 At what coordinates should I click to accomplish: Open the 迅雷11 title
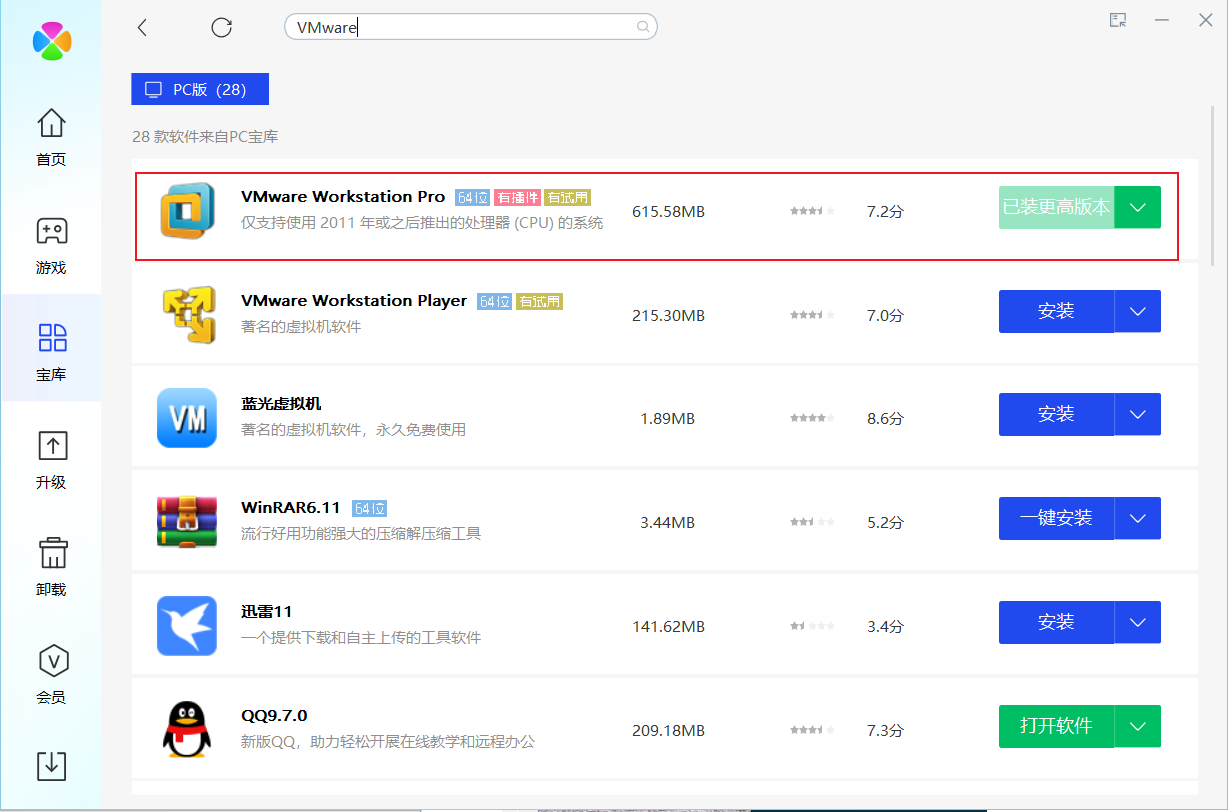(266, 612)
